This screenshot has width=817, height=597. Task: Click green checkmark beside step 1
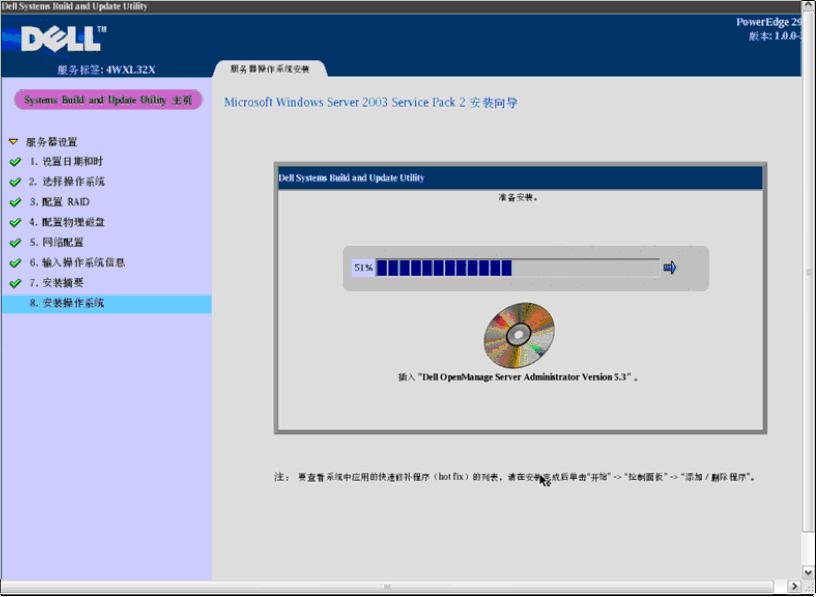tap(15, 162)
